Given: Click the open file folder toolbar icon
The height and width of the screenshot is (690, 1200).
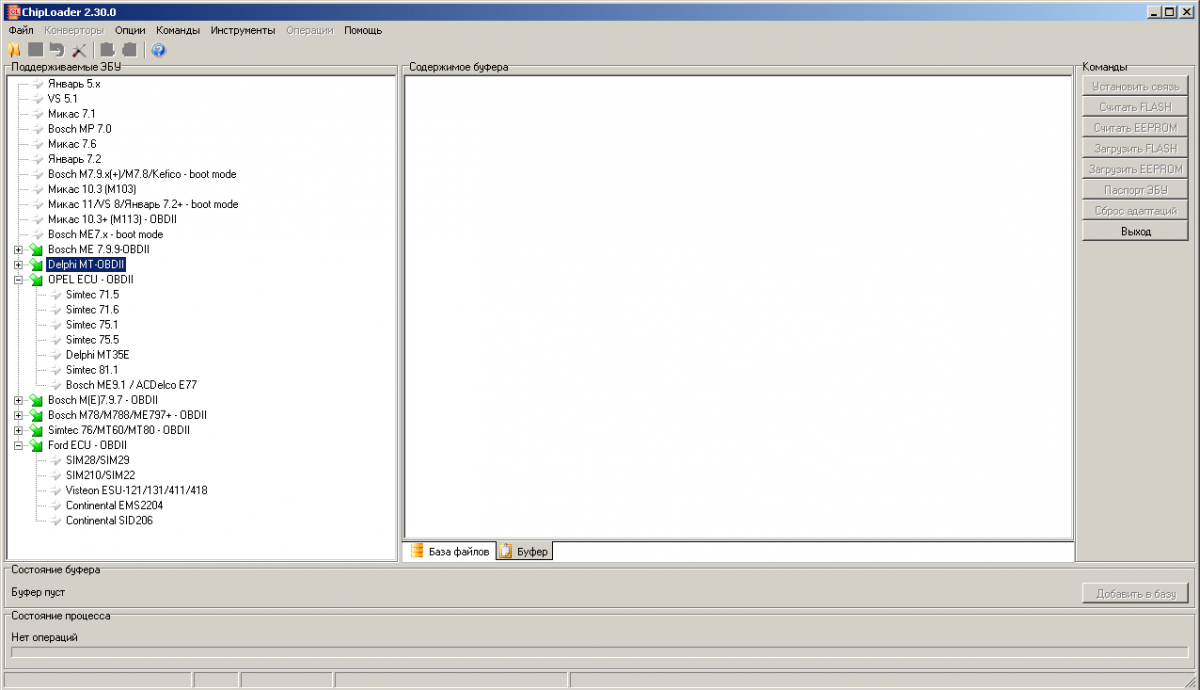Looking at the screenshot, I should (x=14, y=49).
